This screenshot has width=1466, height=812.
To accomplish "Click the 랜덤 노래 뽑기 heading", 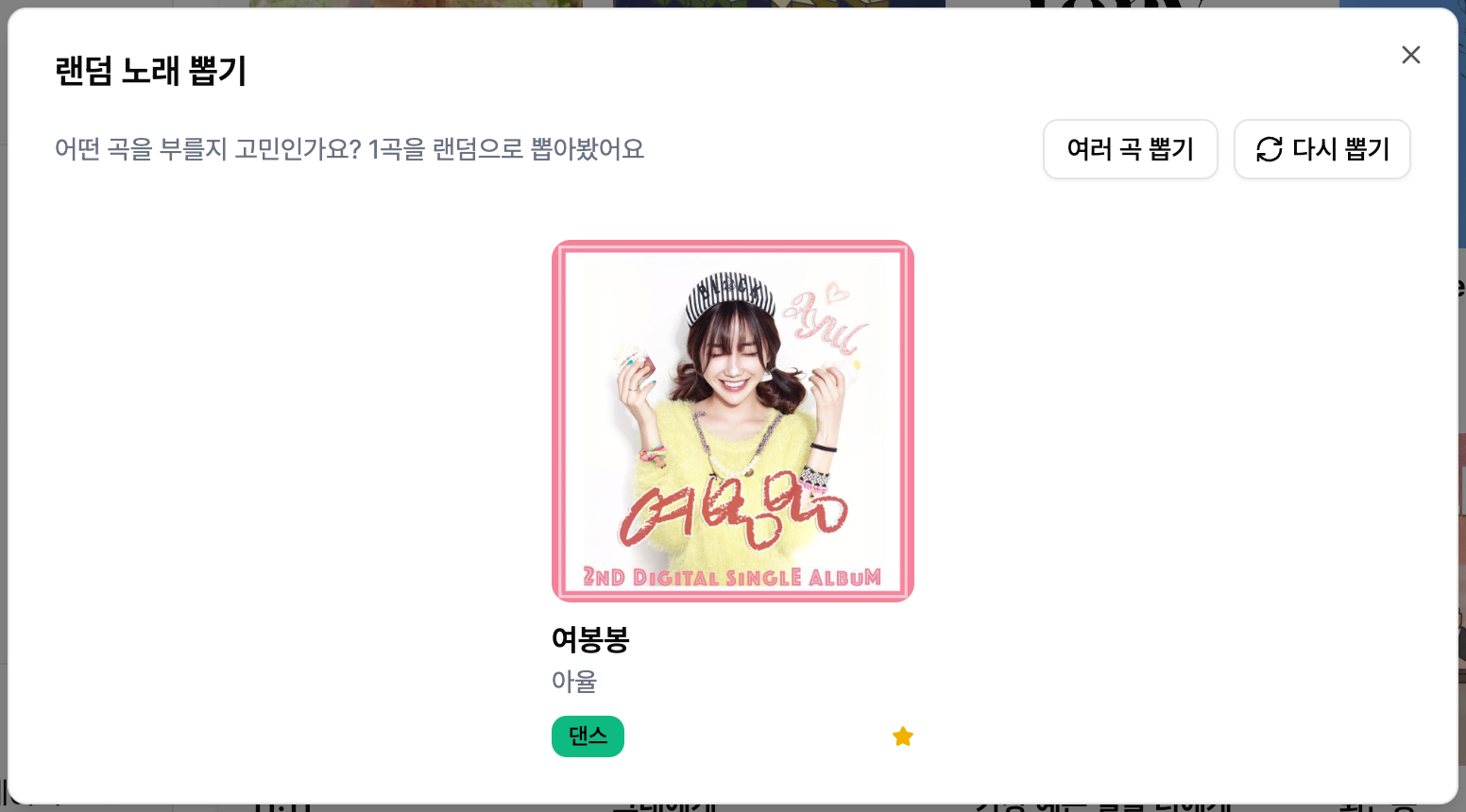I will click(151, 71).
